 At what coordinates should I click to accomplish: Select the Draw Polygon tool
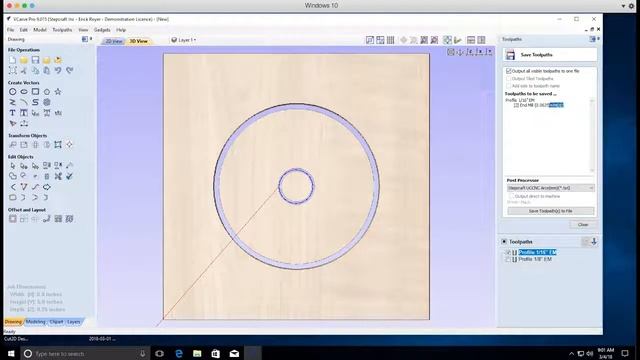coord(47,92)
